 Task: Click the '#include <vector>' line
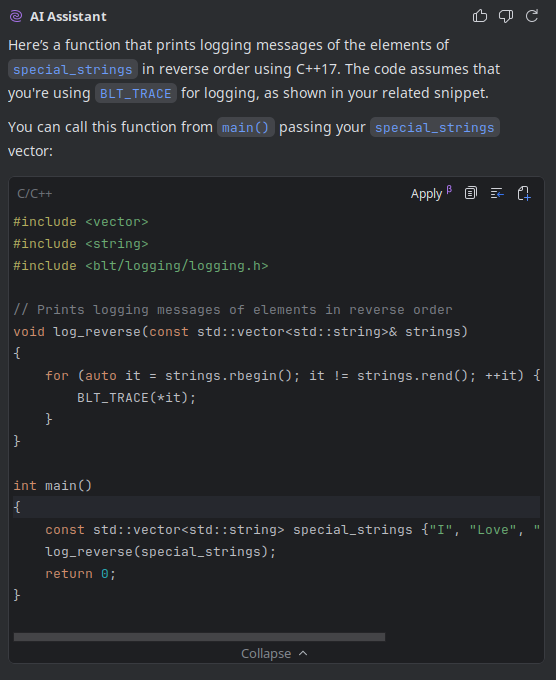click(81, 222)
